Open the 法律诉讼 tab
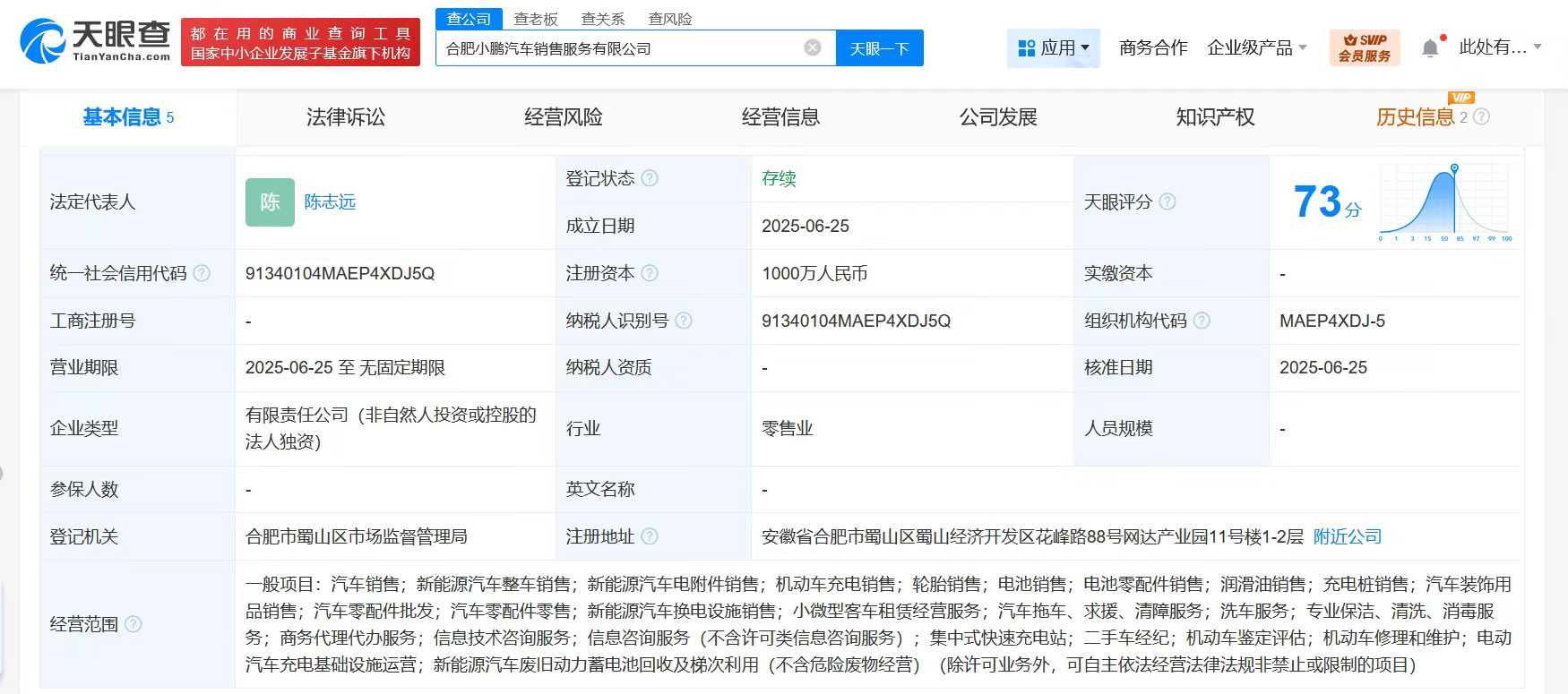Image resolution: width=1568 pixels, height=694 pixels. click(346, 117)
